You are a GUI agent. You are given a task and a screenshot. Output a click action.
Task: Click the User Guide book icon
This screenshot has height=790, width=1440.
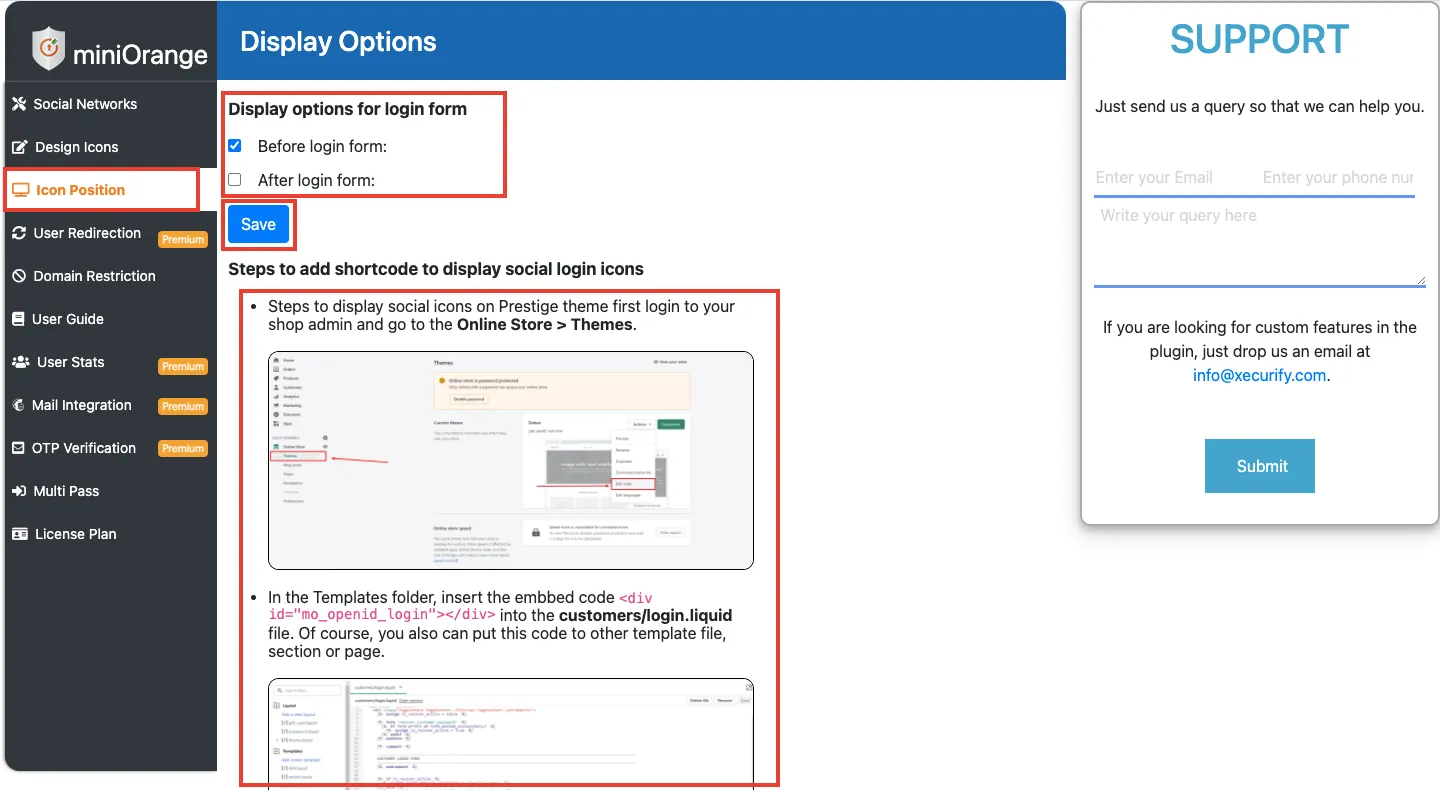18,319
